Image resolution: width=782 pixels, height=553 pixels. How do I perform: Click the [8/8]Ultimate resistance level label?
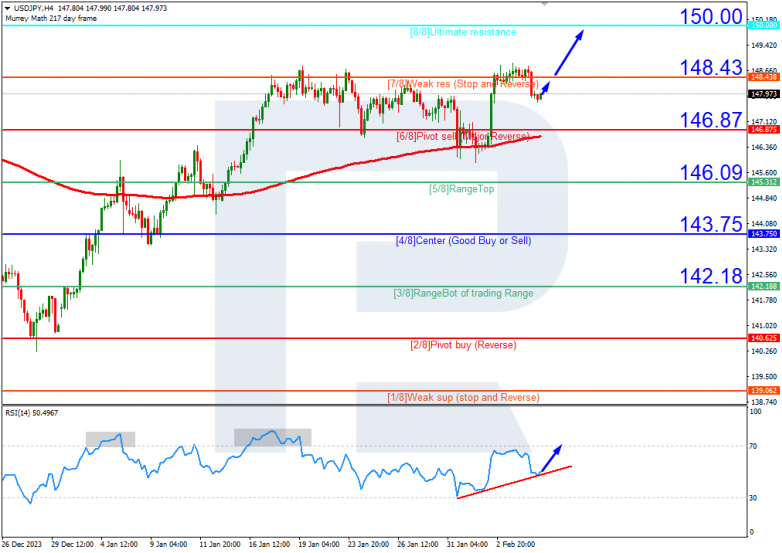463,32
